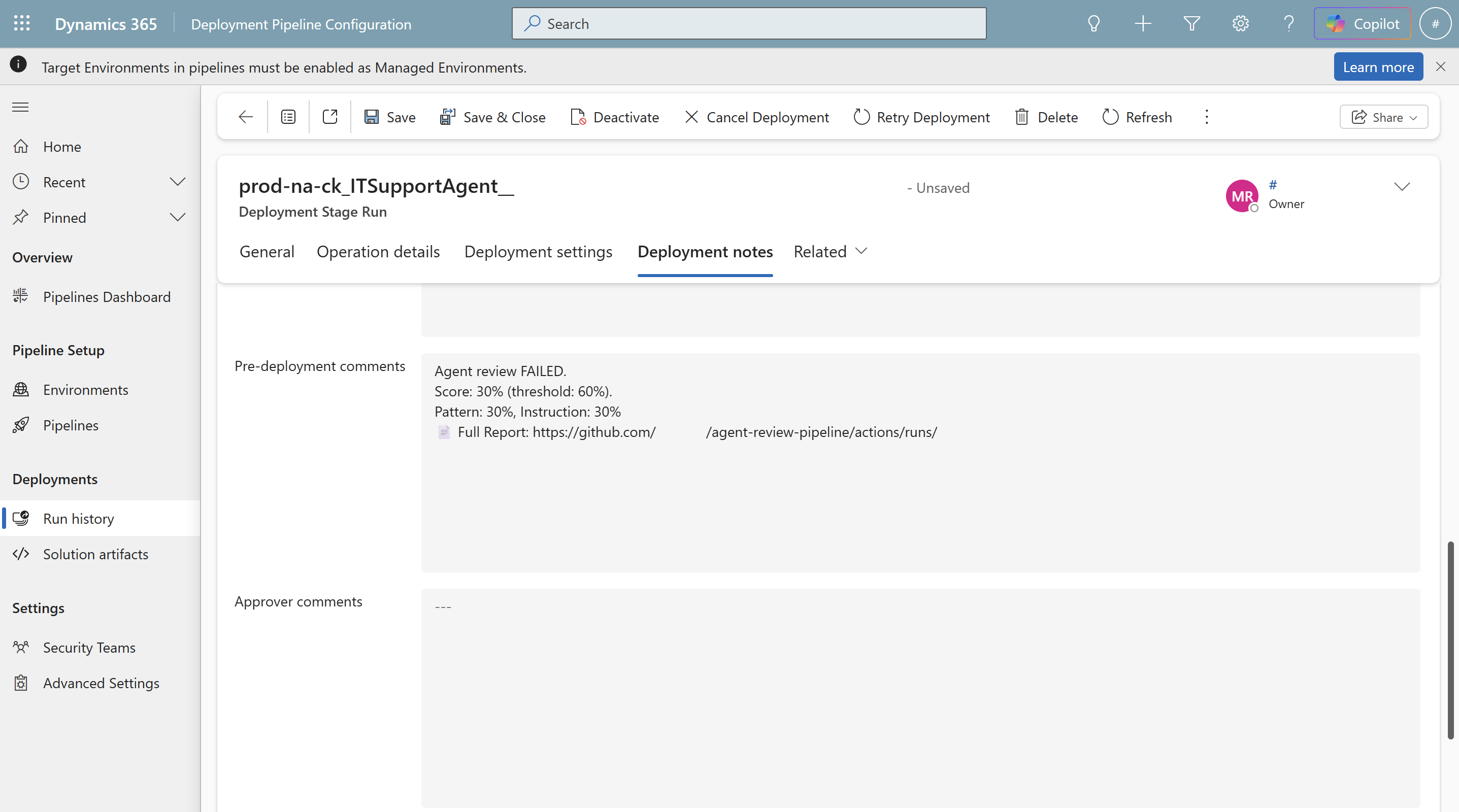Click the record title prod-na-ck_ITSupportAgent__

pyautogui.click(x=376, y=186)
